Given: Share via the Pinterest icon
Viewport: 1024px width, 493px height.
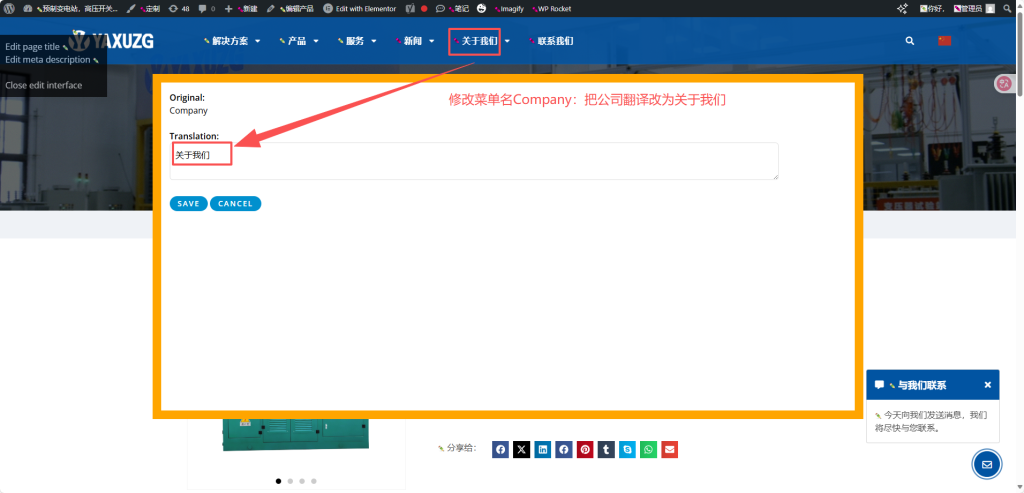Looking at the screenshot, I should (x=585, y=450).
